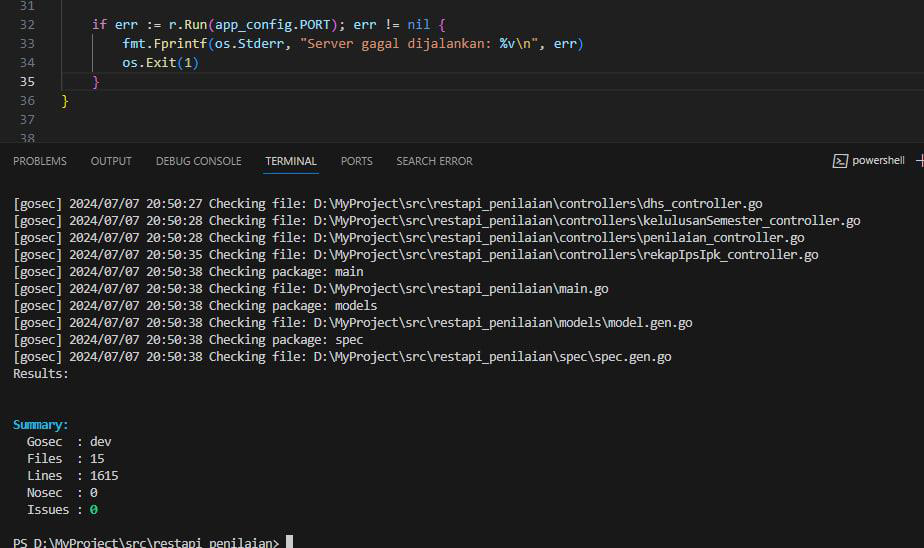The image size is (924, 548).
Task: Click the plus icon for new terminal
Action: tap(919, 161)
